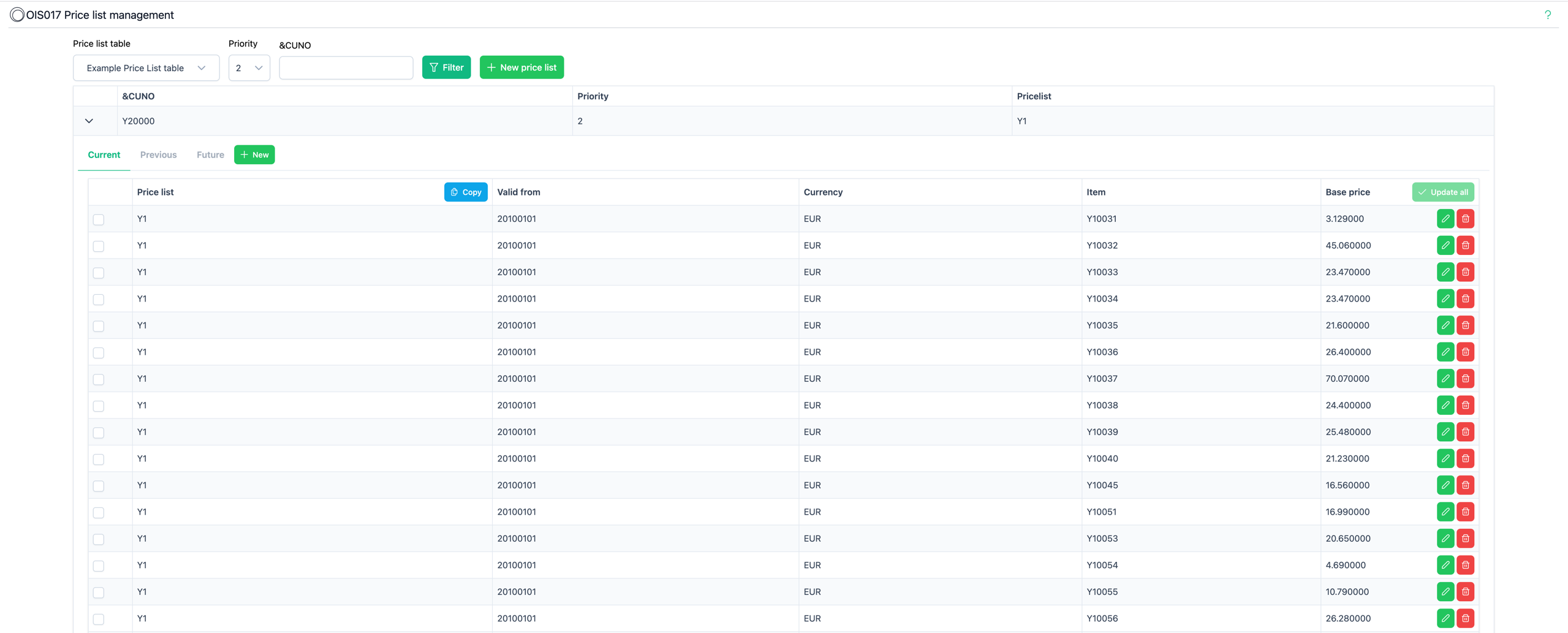Switch to the Previous tab
Screen dimensions: 1568x633
coord(157,154)
